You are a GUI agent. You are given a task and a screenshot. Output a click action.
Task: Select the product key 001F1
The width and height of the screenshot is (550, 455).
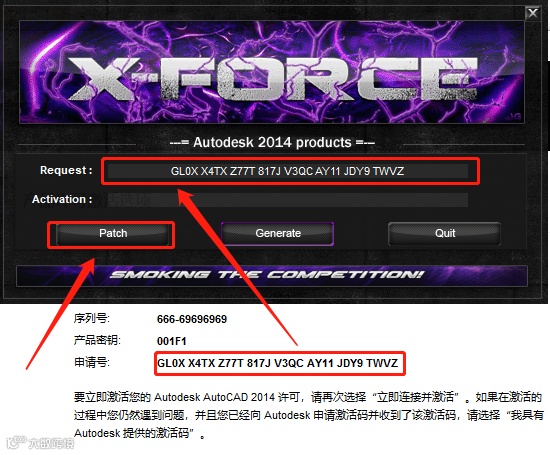[x=172, y=341]
